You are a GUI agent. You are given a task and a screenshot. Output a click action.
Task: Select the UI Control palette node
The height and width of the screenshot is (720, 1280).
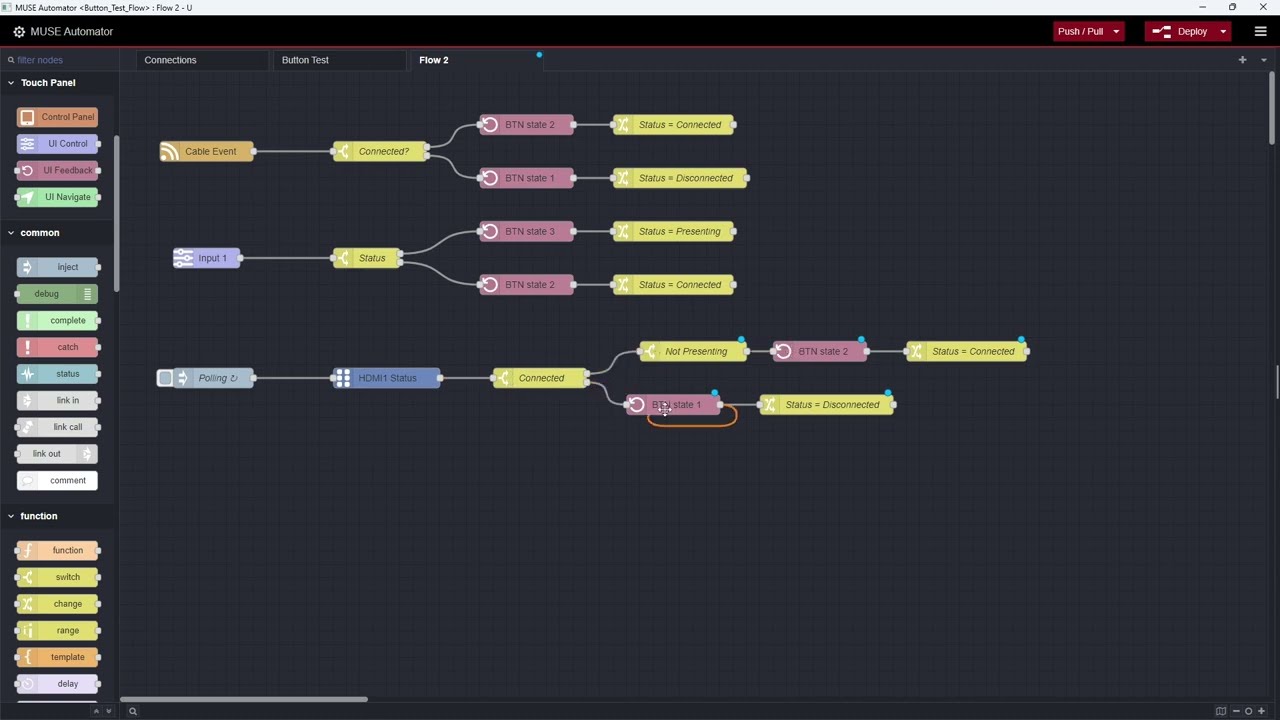[x=57, y=144]
